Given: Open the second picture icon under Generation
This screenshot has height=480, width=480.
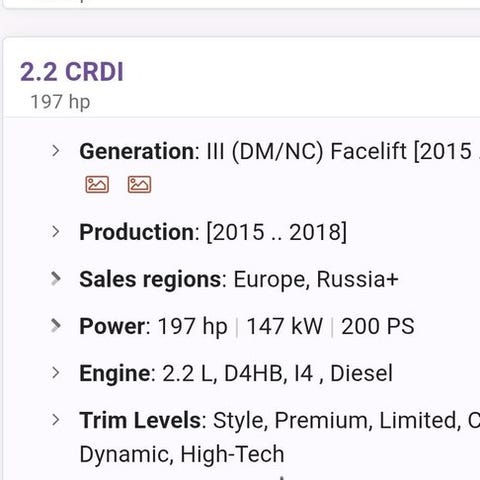Looking at the screenshot, I should point(139,184).
